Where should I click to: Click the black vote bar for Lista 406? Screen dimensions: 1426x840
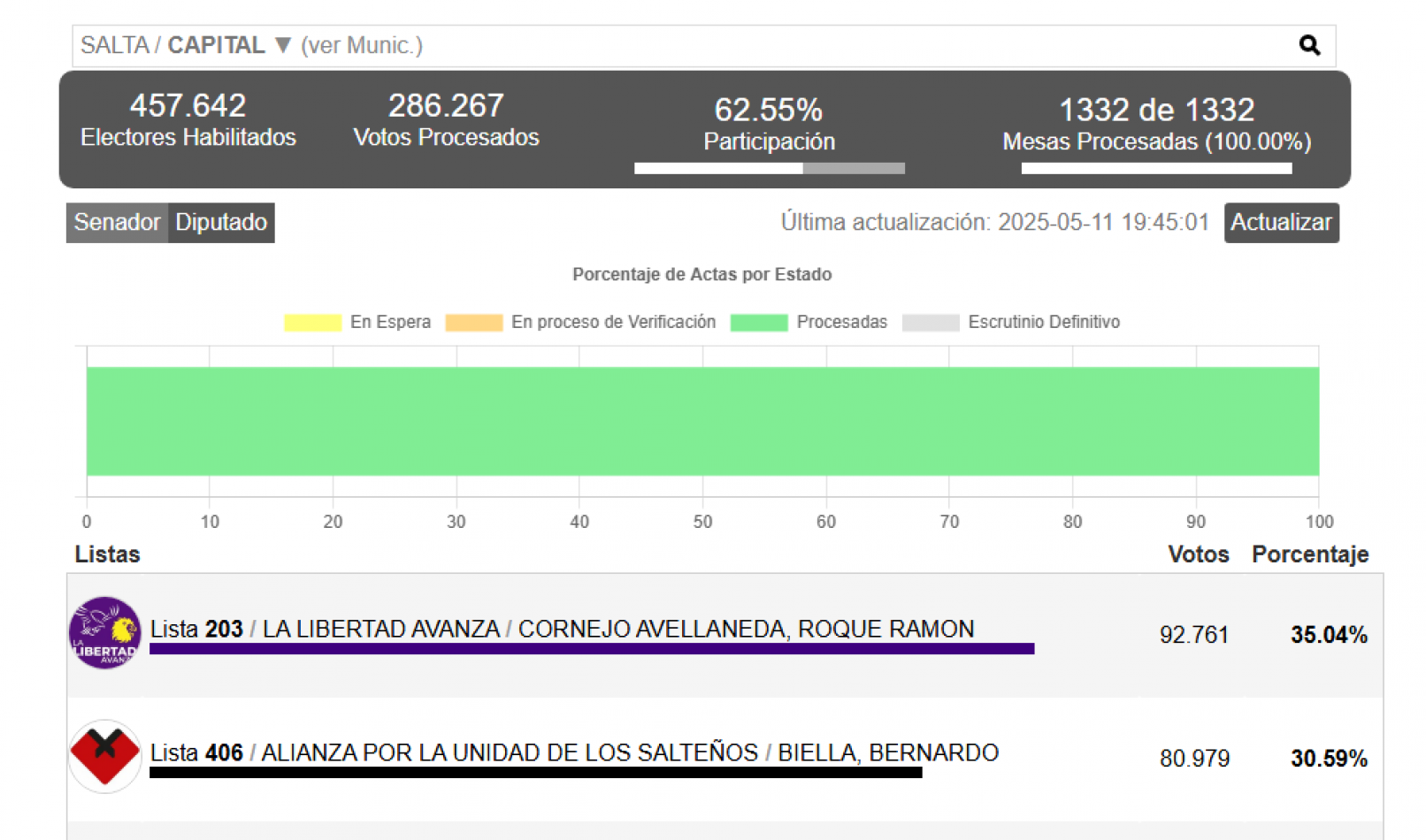pyautogui.click(x=536, y=773)
